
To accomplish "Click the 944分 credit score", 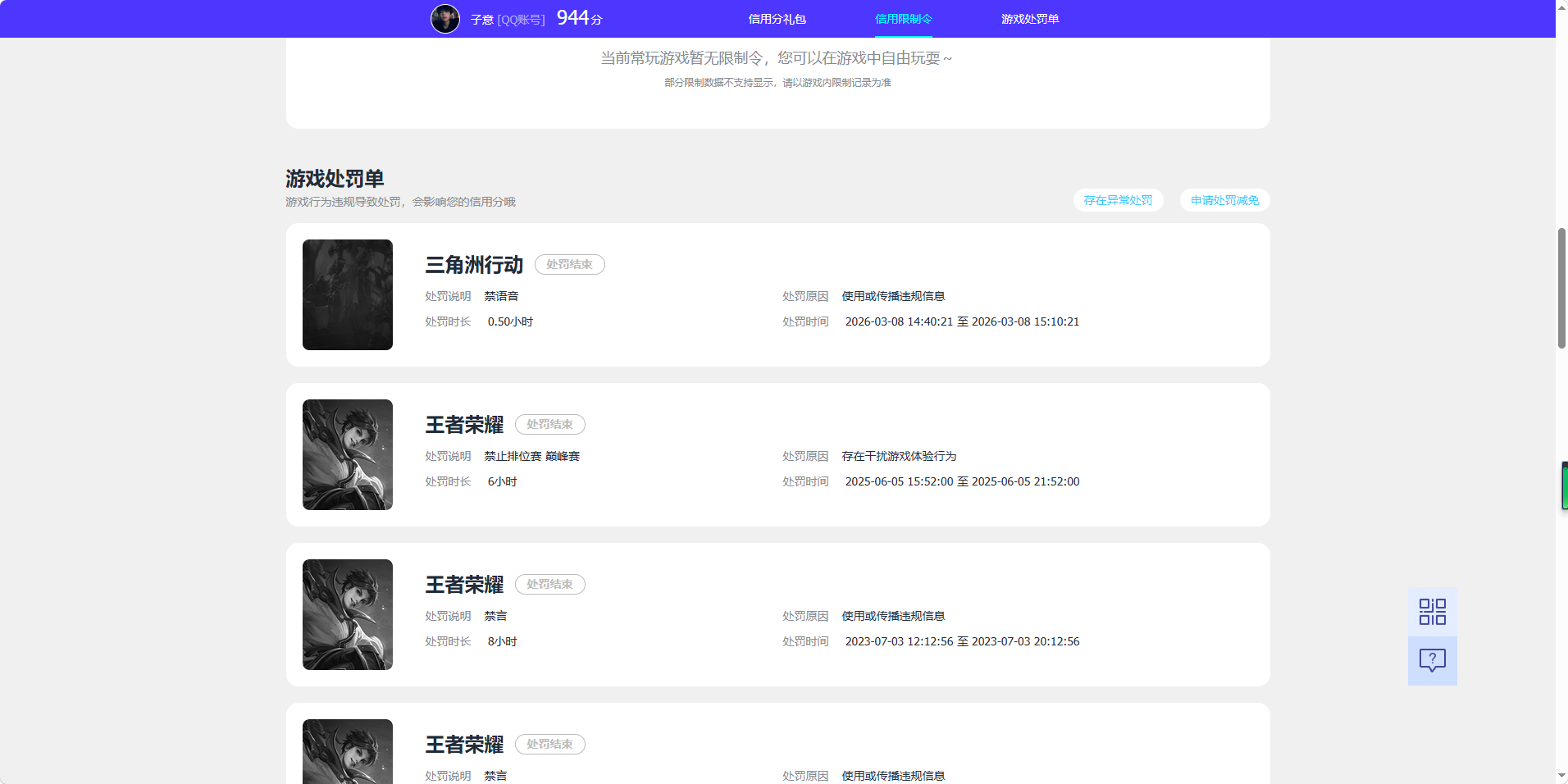I will click(579, 18).
